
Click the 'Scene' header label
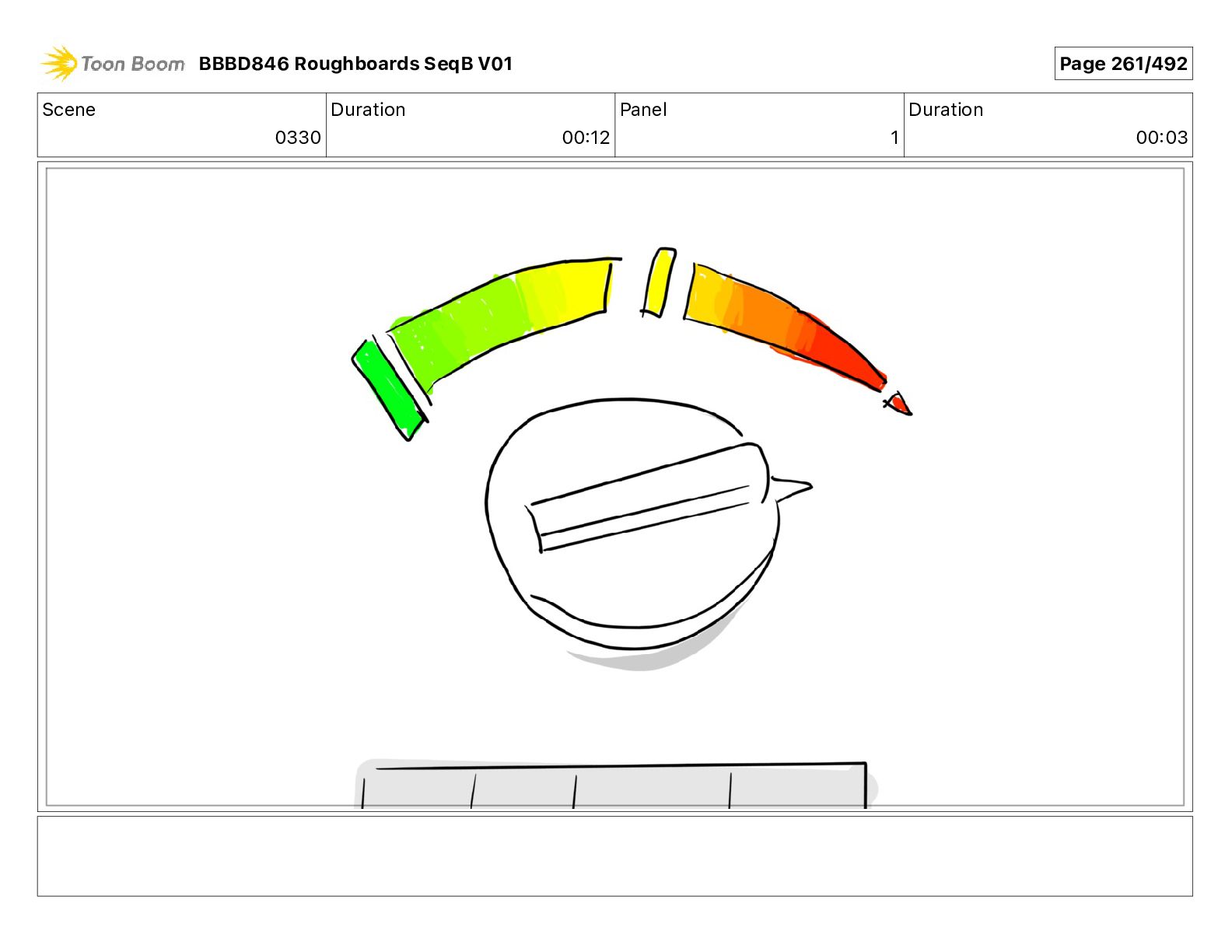68,110
